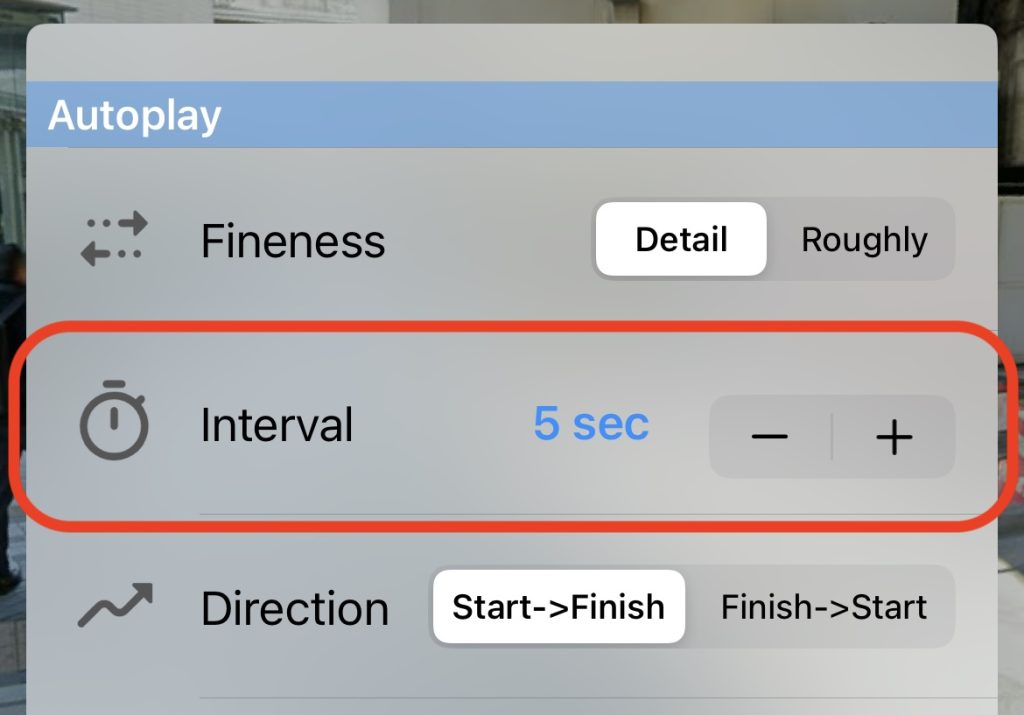1024x715 pixels.
Task: Click the Interval stopwatch icon
Action: click(x=114, y=420)
